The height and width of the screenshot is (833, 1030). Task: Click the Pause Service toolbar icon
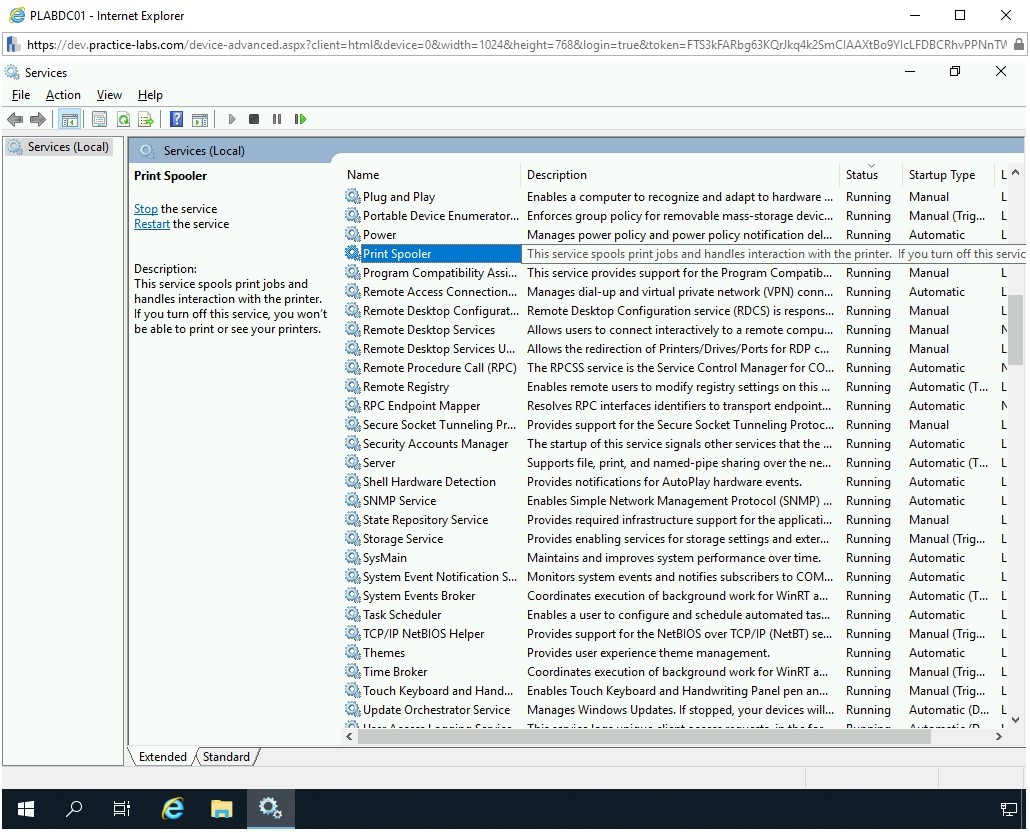(277, 119)
